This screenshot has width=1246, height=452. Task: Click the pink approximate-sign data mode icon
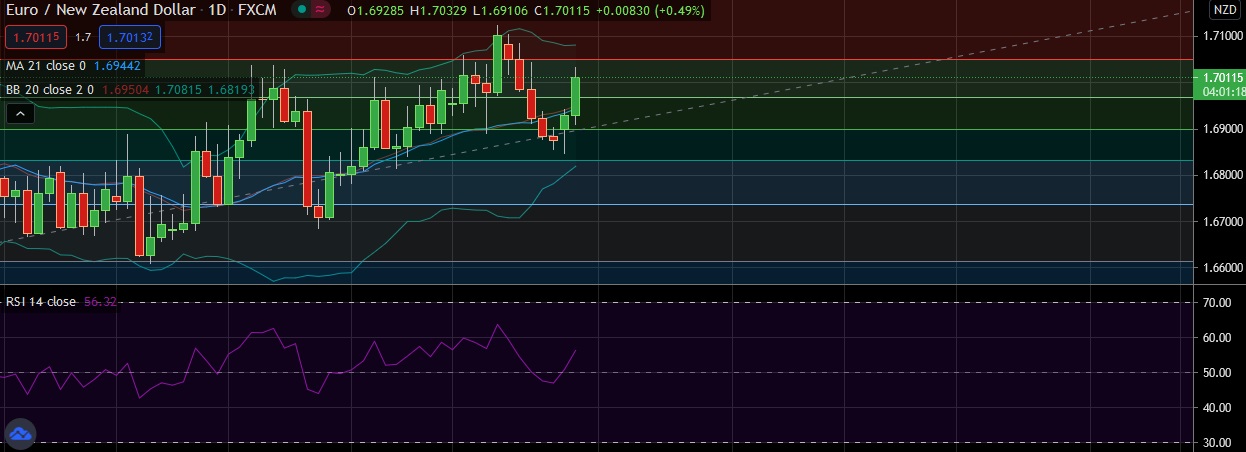pos(320,11)
